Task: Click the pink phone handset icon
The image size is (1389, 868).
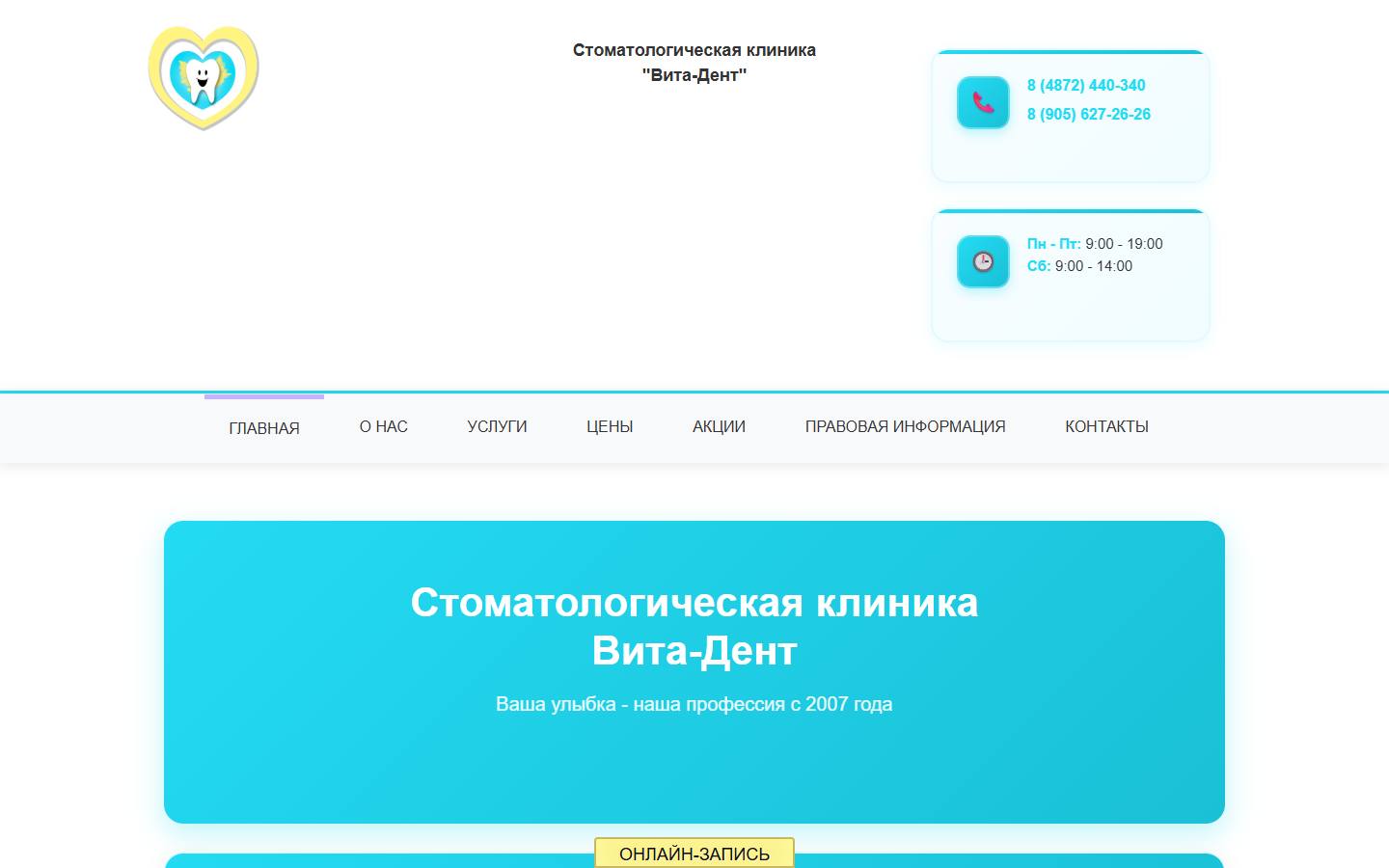Action: click(983, 102)
